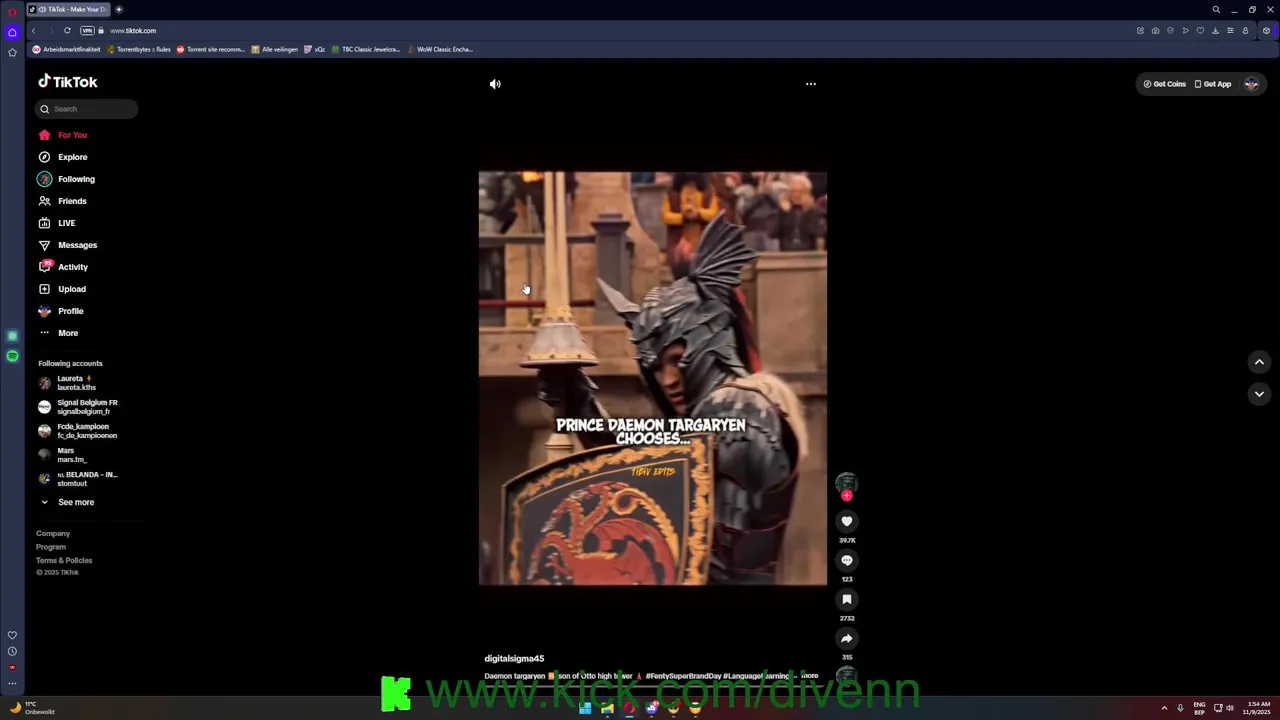Image resolution: width=1280 pixels, height=720 pixels.
Task: Open Opera sidebar bookmarks star
Action: pyautogui.click(x=12, y=52)
